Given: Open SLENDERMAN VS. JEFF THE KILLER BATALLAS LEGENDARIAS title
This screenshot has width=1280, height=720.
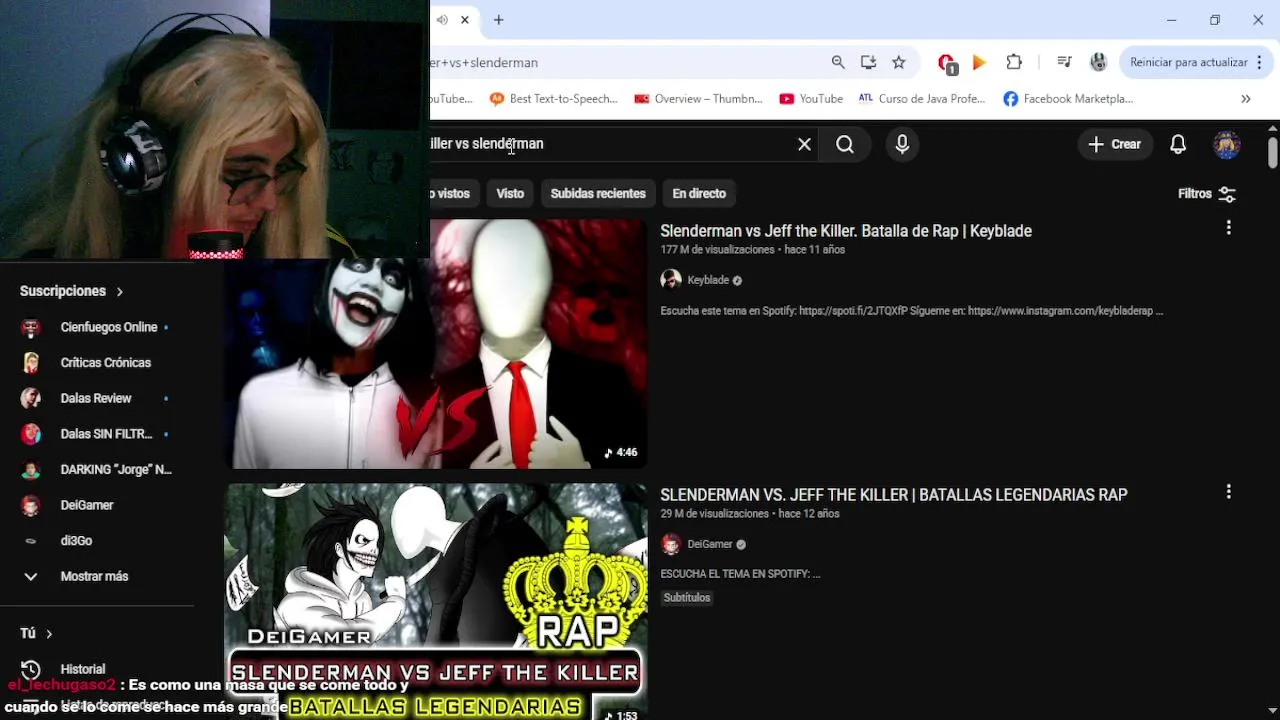Looking at the screenshot, I should click(x=894, y=495).
